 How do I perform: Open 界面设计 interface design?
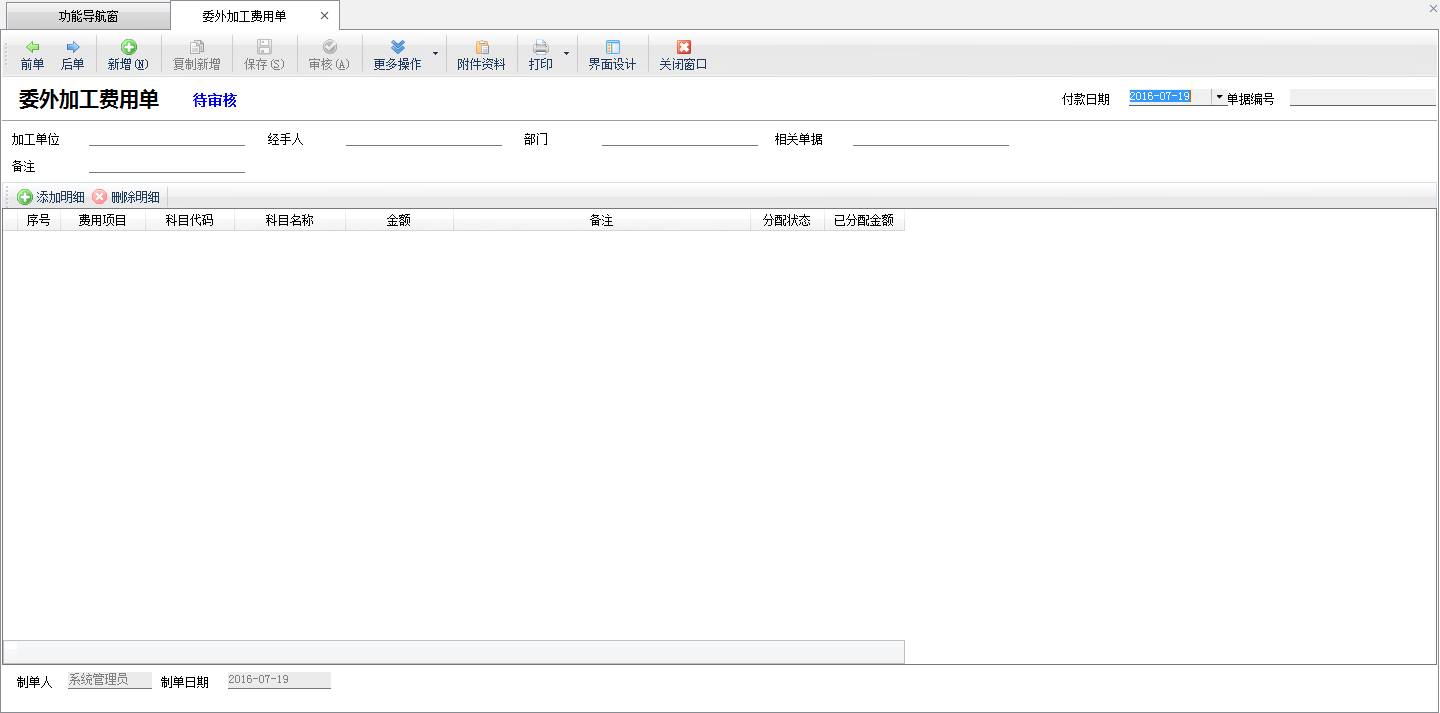612,55
